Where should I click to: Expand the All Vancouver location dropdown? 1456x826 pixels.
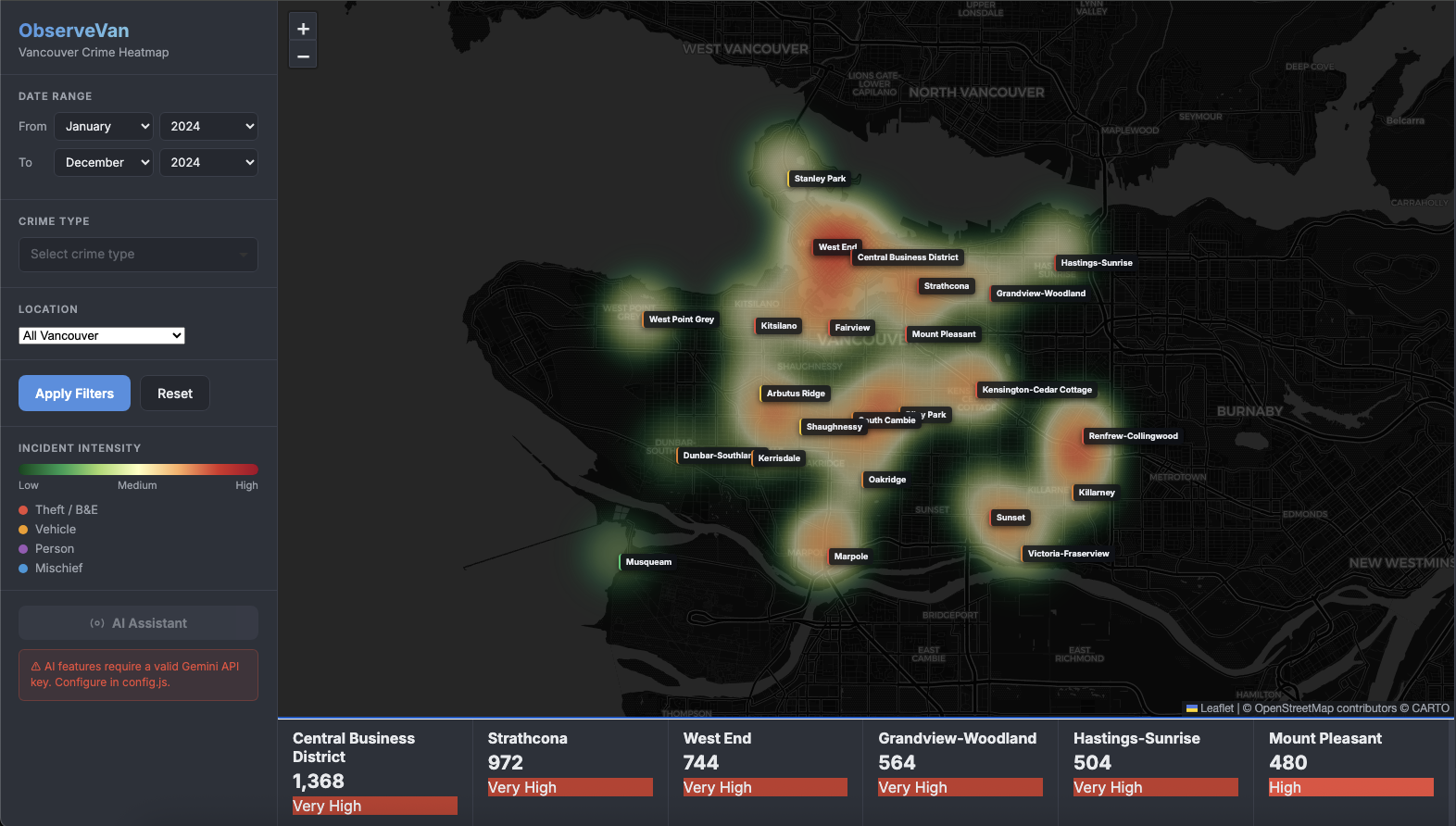point(102,336)
